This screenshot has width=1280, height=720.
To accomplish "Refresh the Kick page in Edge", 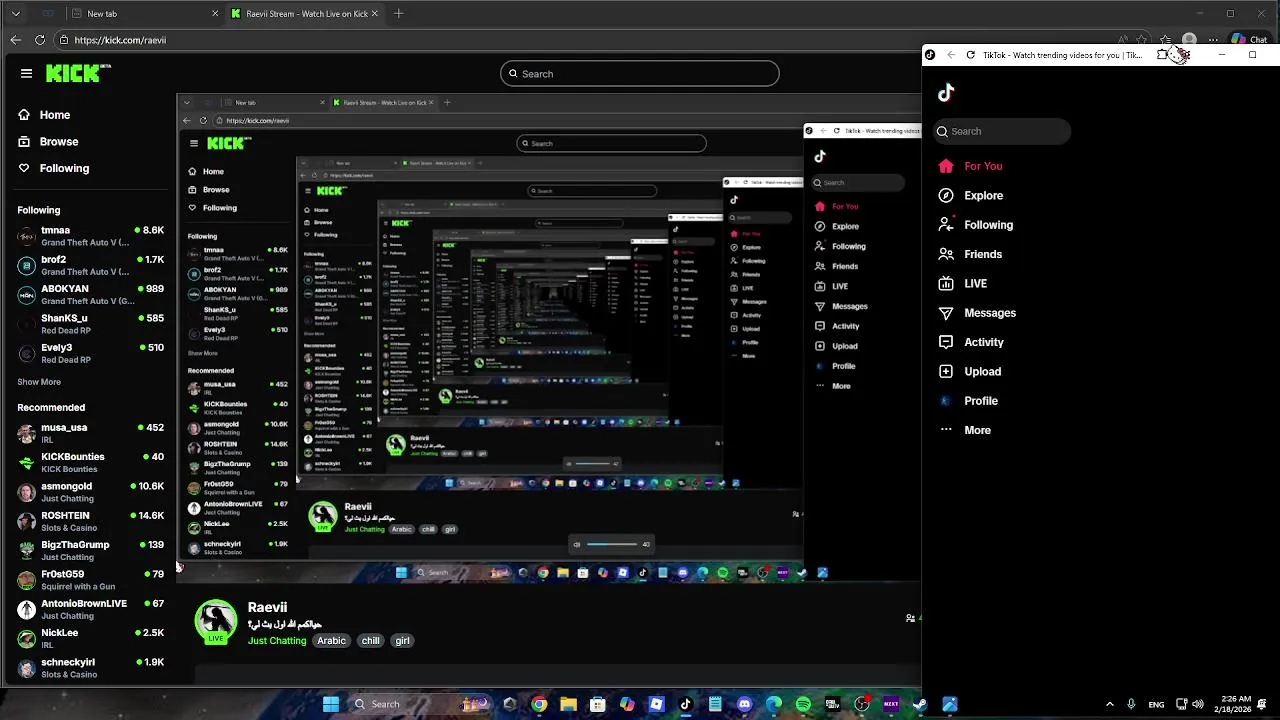I will point(39,40).
